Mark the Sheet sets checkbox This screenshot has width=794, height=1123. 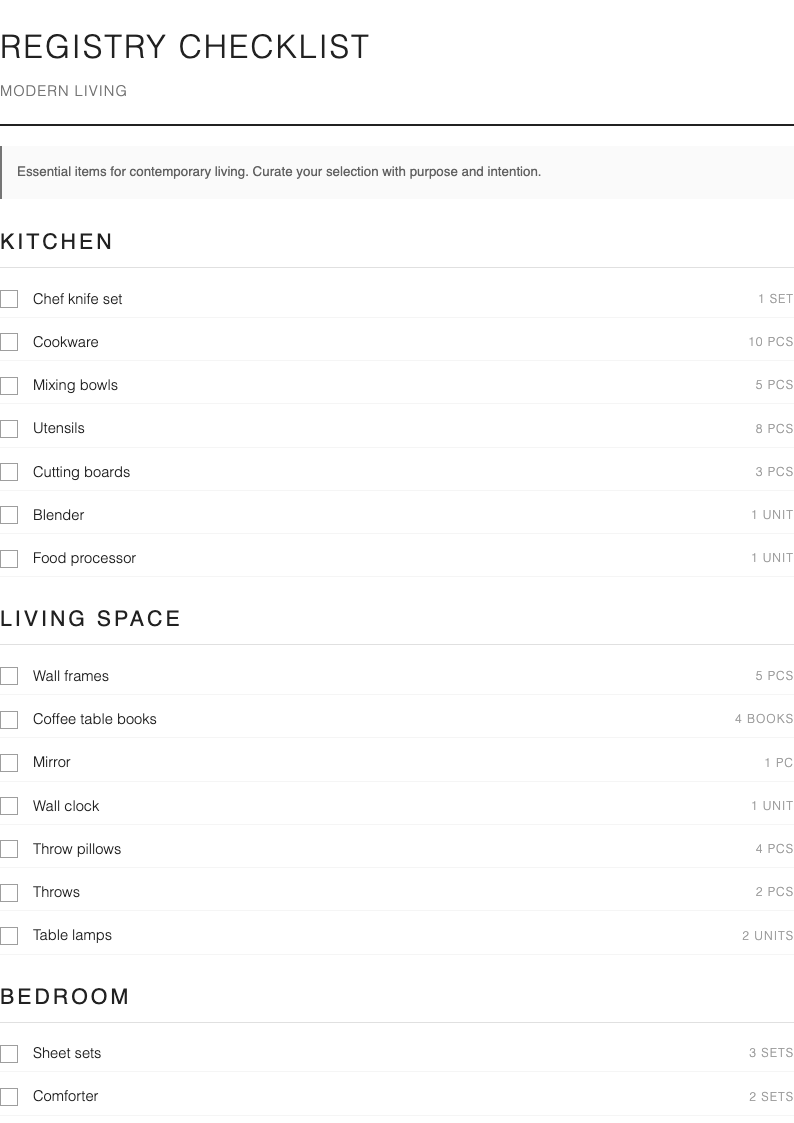[9, 1053]
